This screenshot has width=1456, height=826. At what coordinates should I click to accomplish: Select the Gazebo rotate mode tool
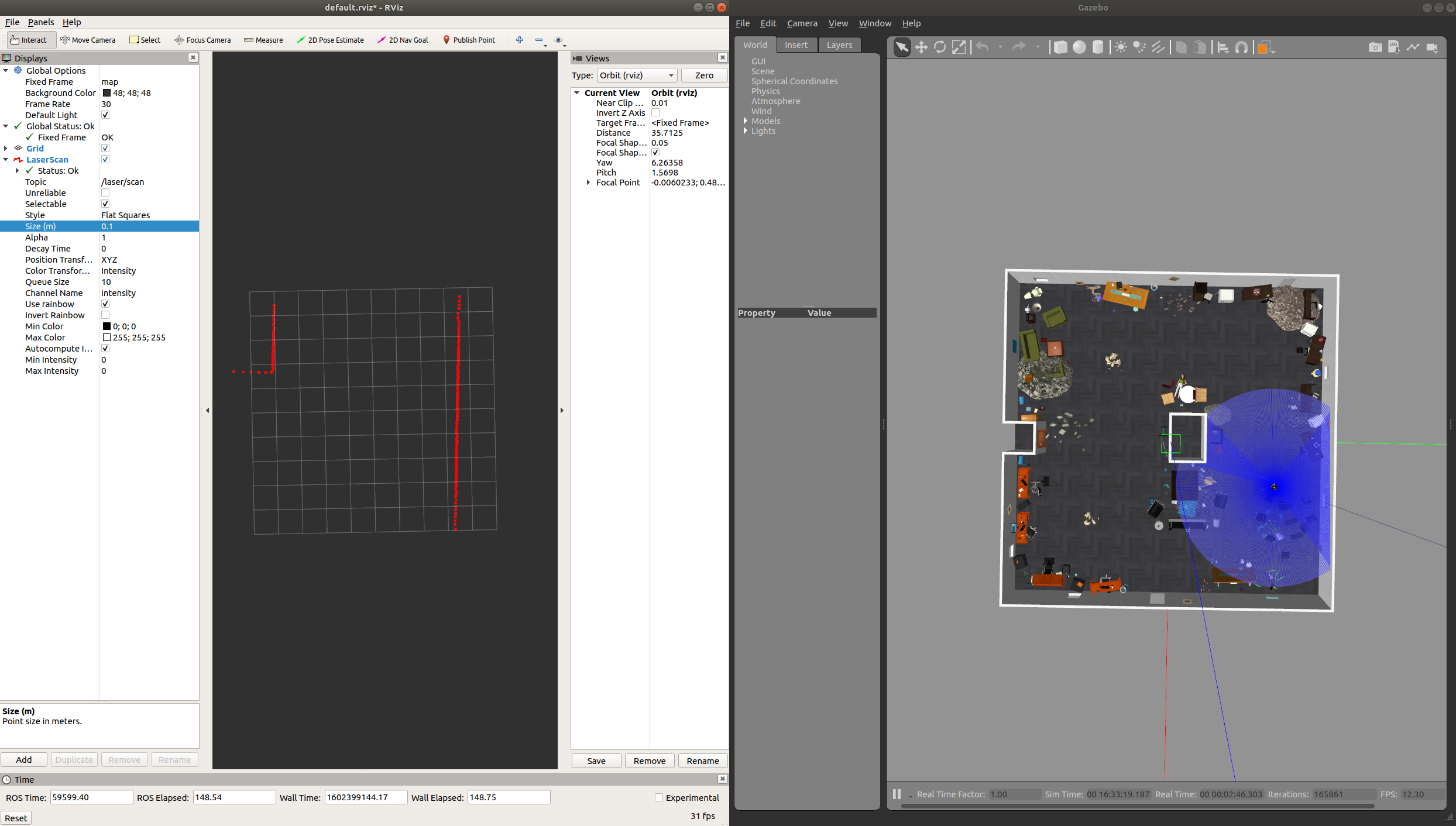[940, 47]
